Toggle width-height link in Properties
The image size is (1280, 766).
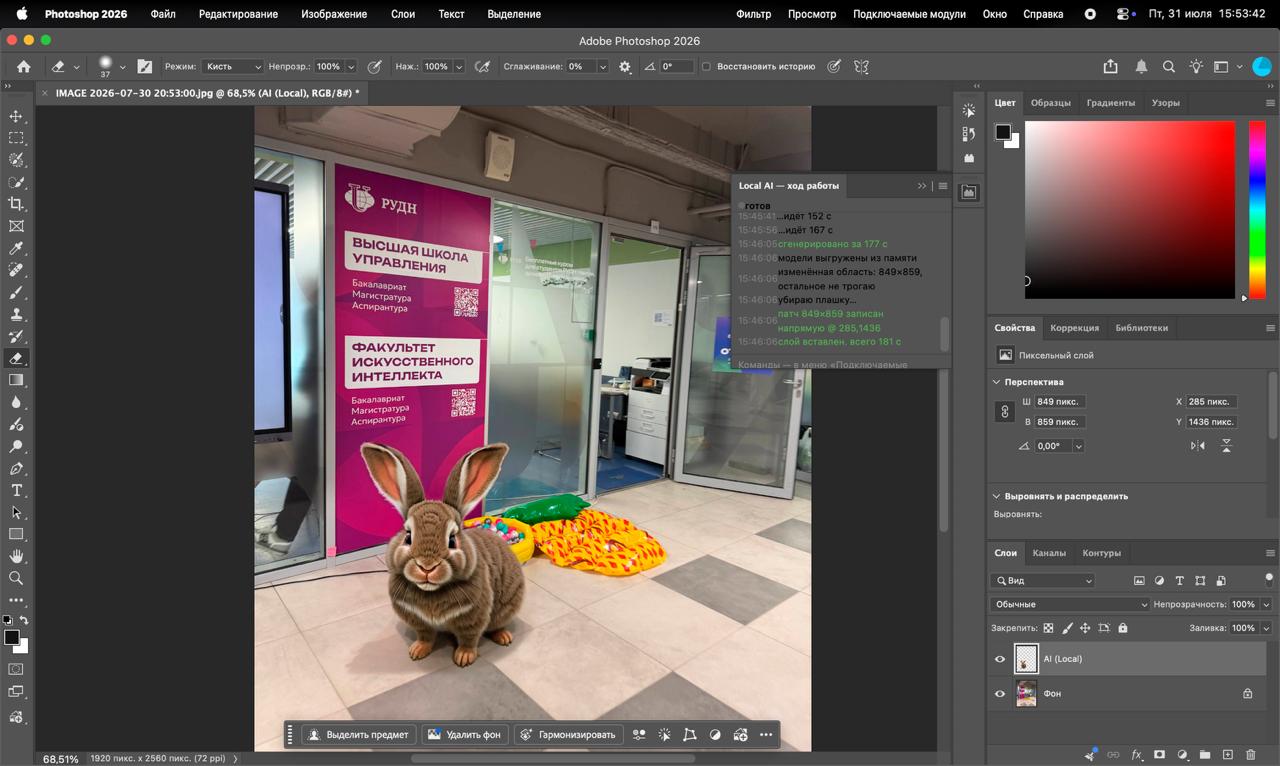(1006, 412)
